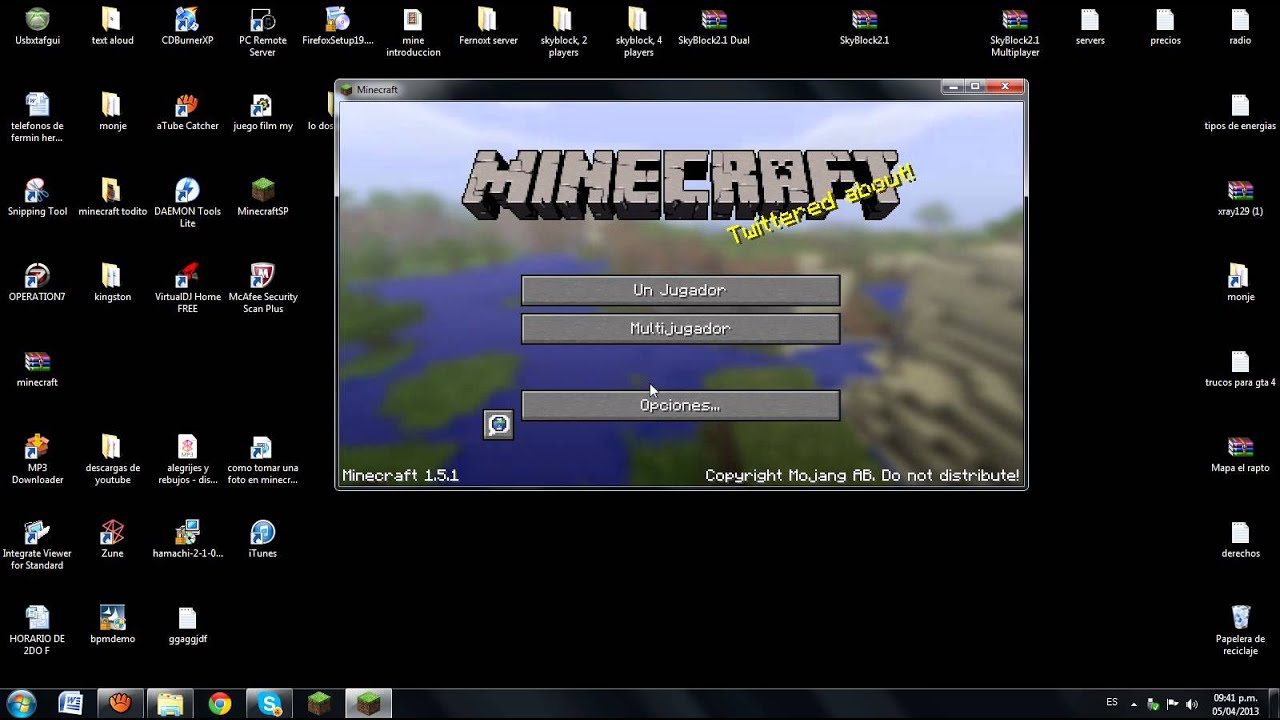Select the precios file on desktop
Image resolution: width=1280 pixels, height=720 pixels.
(1165, 27)
